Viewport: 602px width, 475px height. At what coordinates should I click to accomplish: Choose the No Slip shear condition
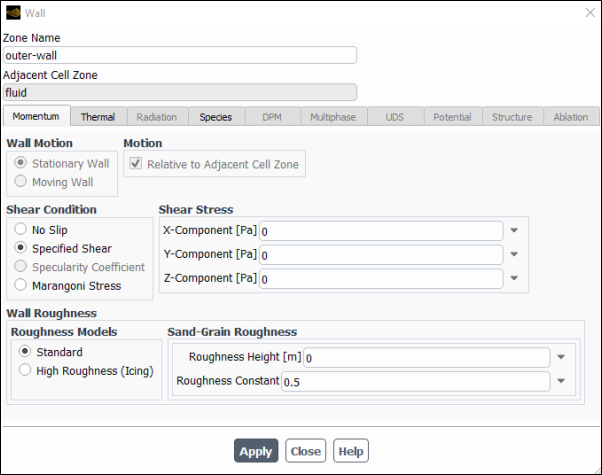click(x=20, y=229)
